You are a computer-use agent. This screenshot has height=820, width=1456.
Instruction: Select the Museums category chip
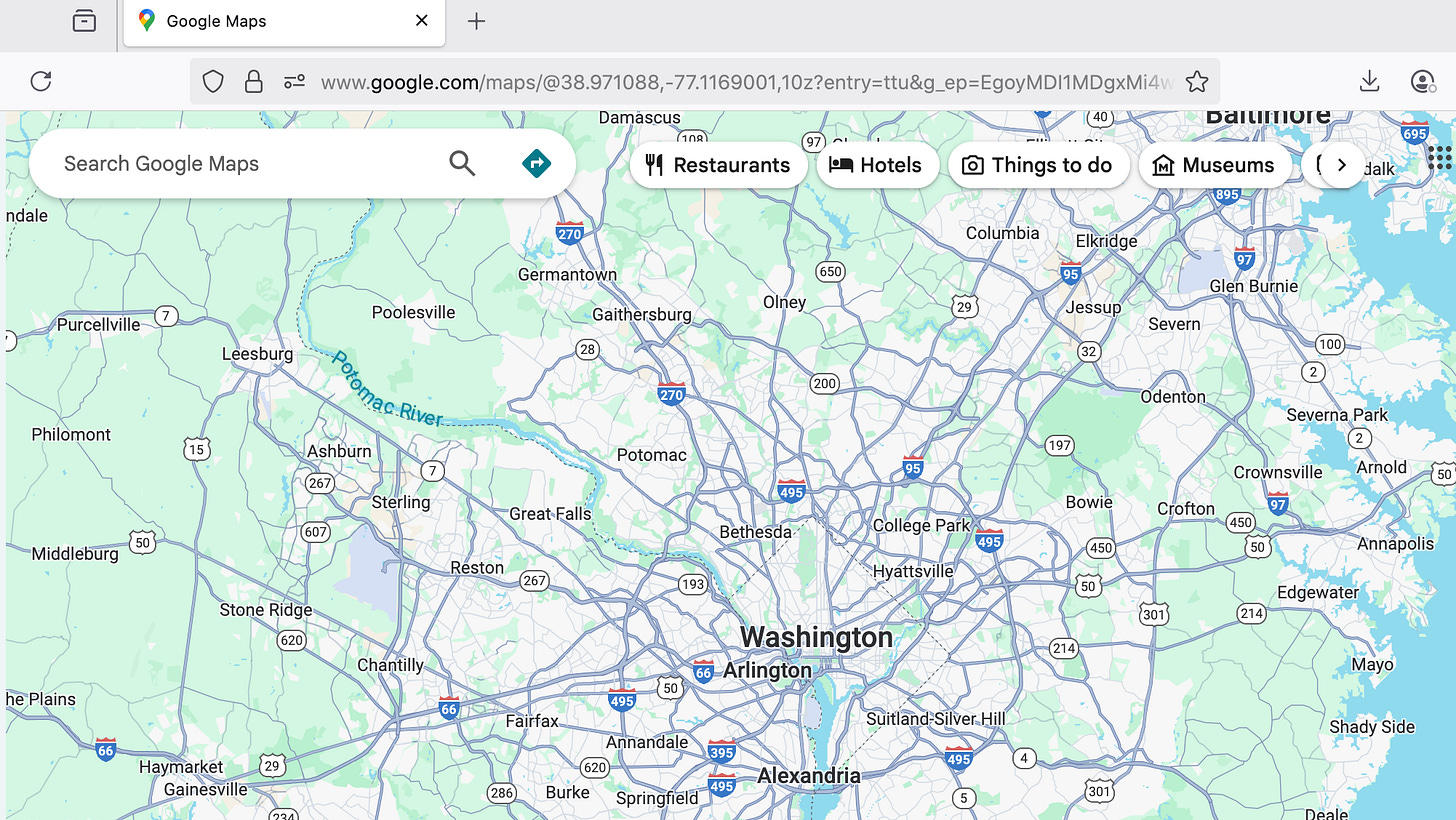(x=1214, y=165)
